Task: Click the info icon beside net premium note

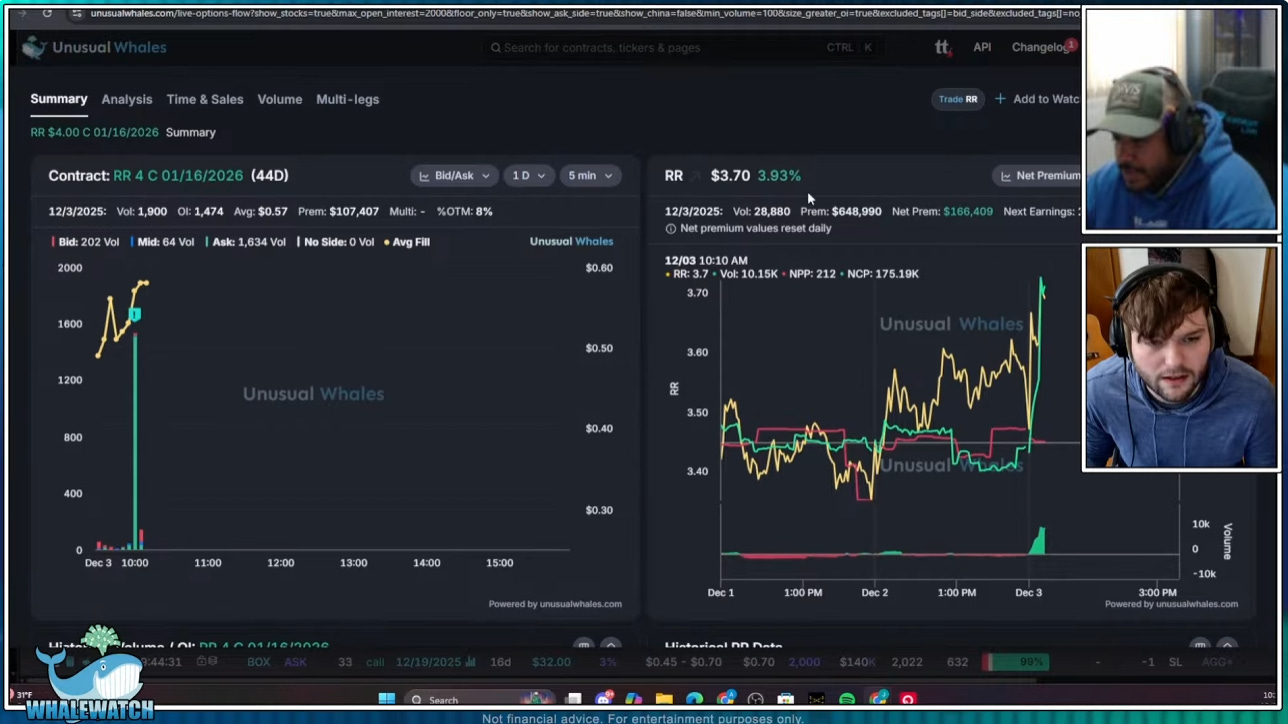Action: (670, 228)
